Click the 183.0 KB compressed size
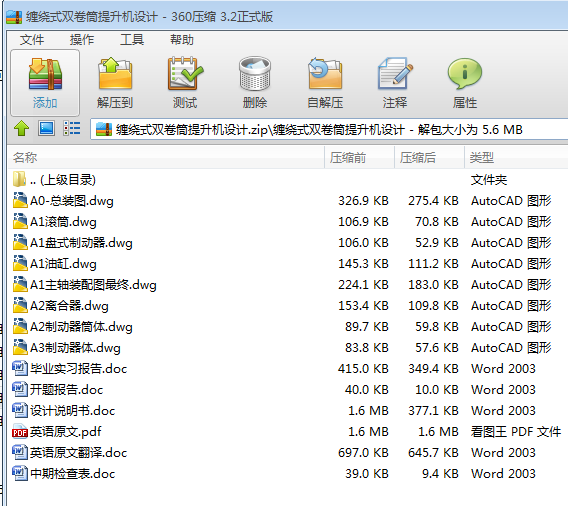Screen dimensions: 568x506 pyautogui.click(x=433, y=285)
